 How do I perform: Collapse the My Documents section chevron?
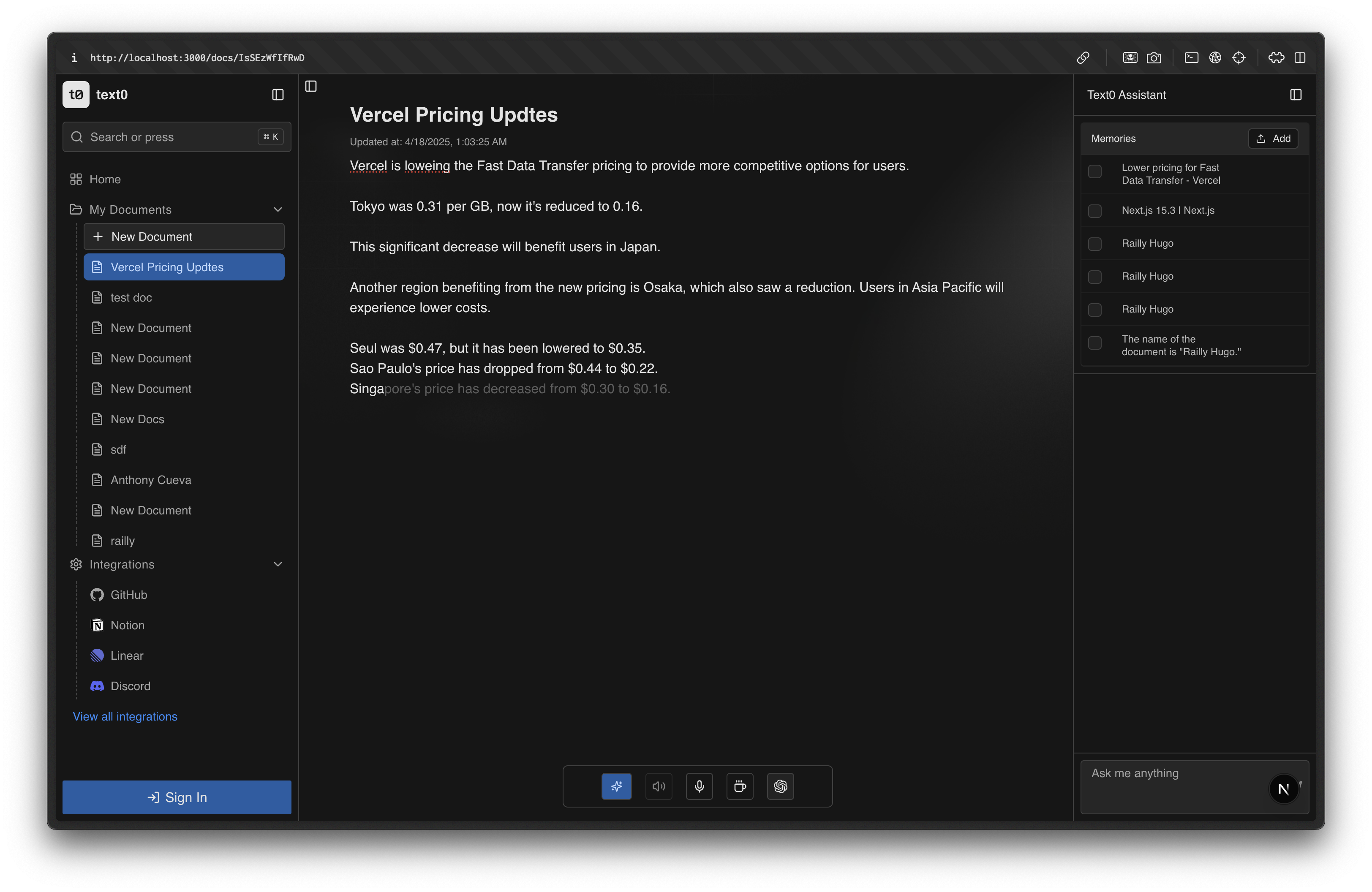click(x=278, y=210)
